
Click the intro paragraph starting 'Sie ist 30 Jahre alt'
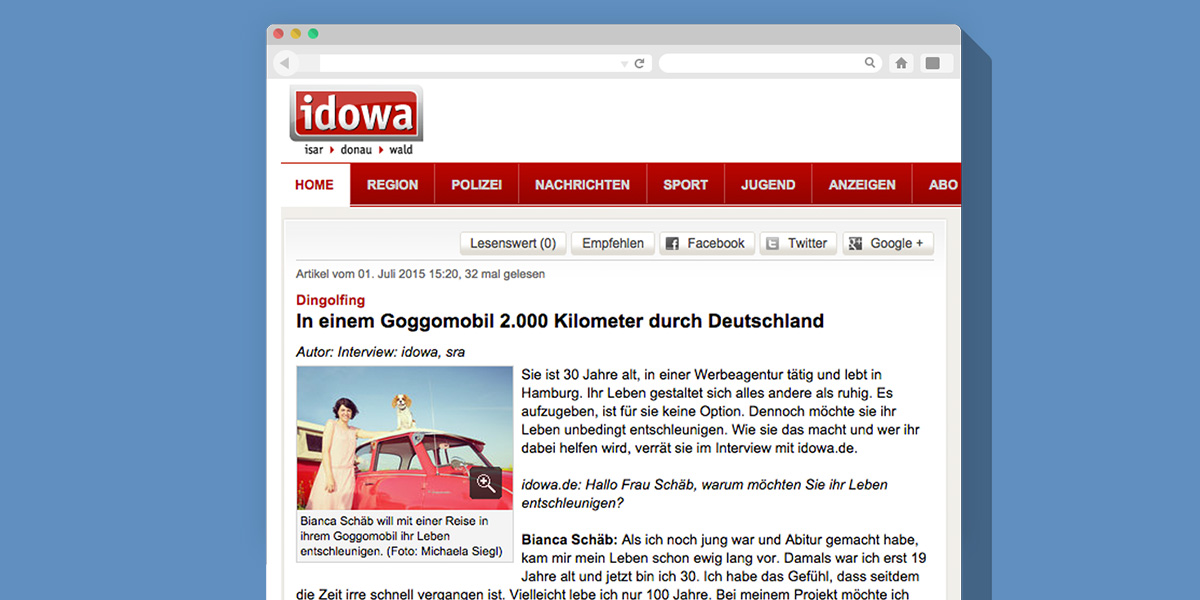tap(720, 412)
